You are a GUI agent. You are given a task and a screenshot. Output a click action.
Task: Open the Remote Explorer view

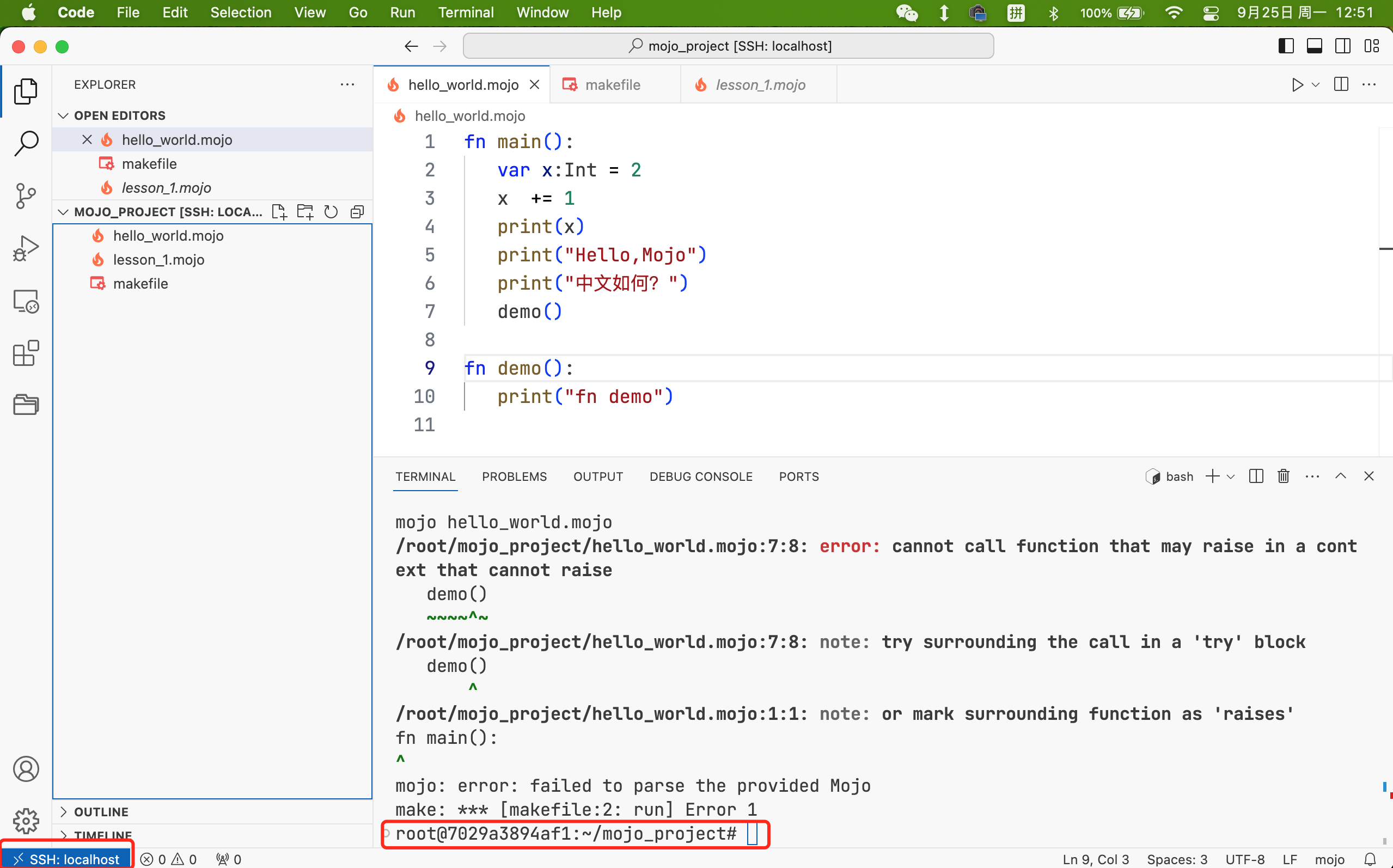(26, 301)
